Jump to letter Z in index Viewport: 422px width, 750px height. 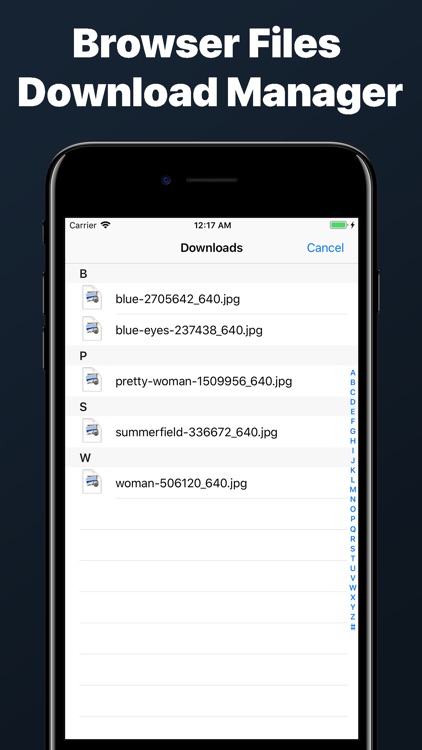click(353, 617)
